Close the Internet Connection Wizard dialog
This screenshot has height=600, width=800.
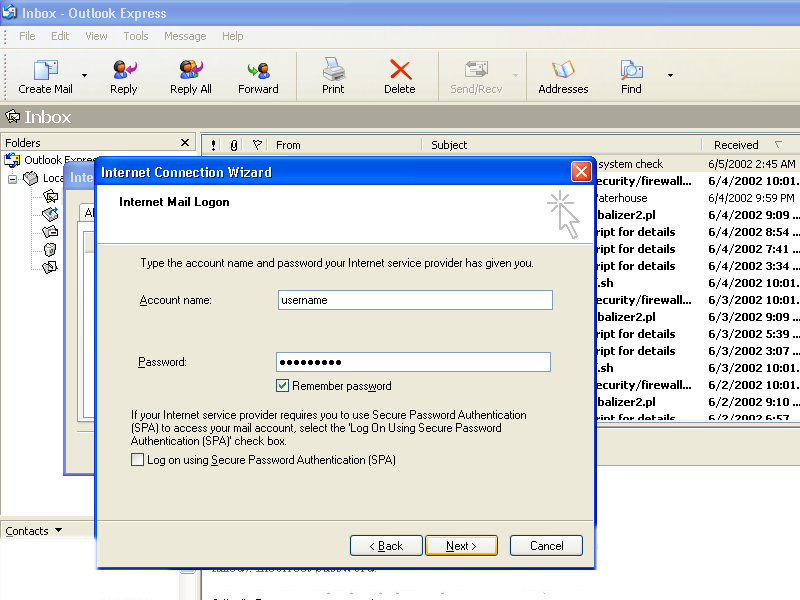581,171
